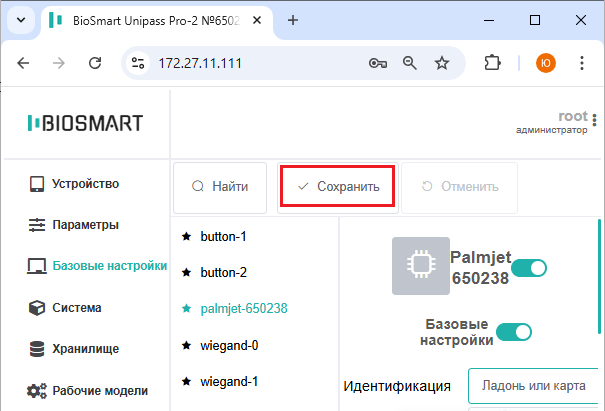Open site information icon in address bar
Image resolution: width=605 pixels, height=411 pixels.
(138, 63)
